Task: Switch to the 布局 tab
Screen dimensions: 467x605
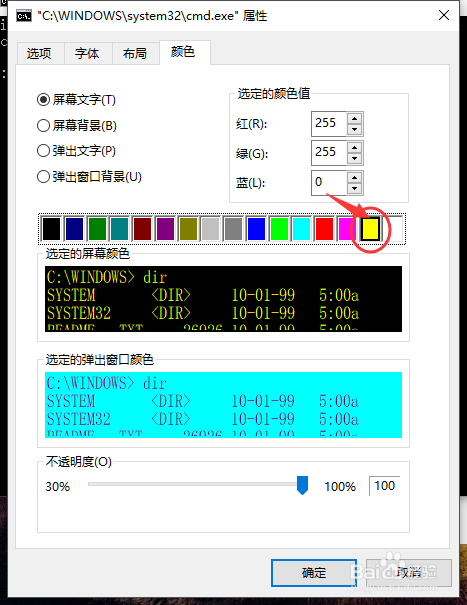Action: [135, 53]
